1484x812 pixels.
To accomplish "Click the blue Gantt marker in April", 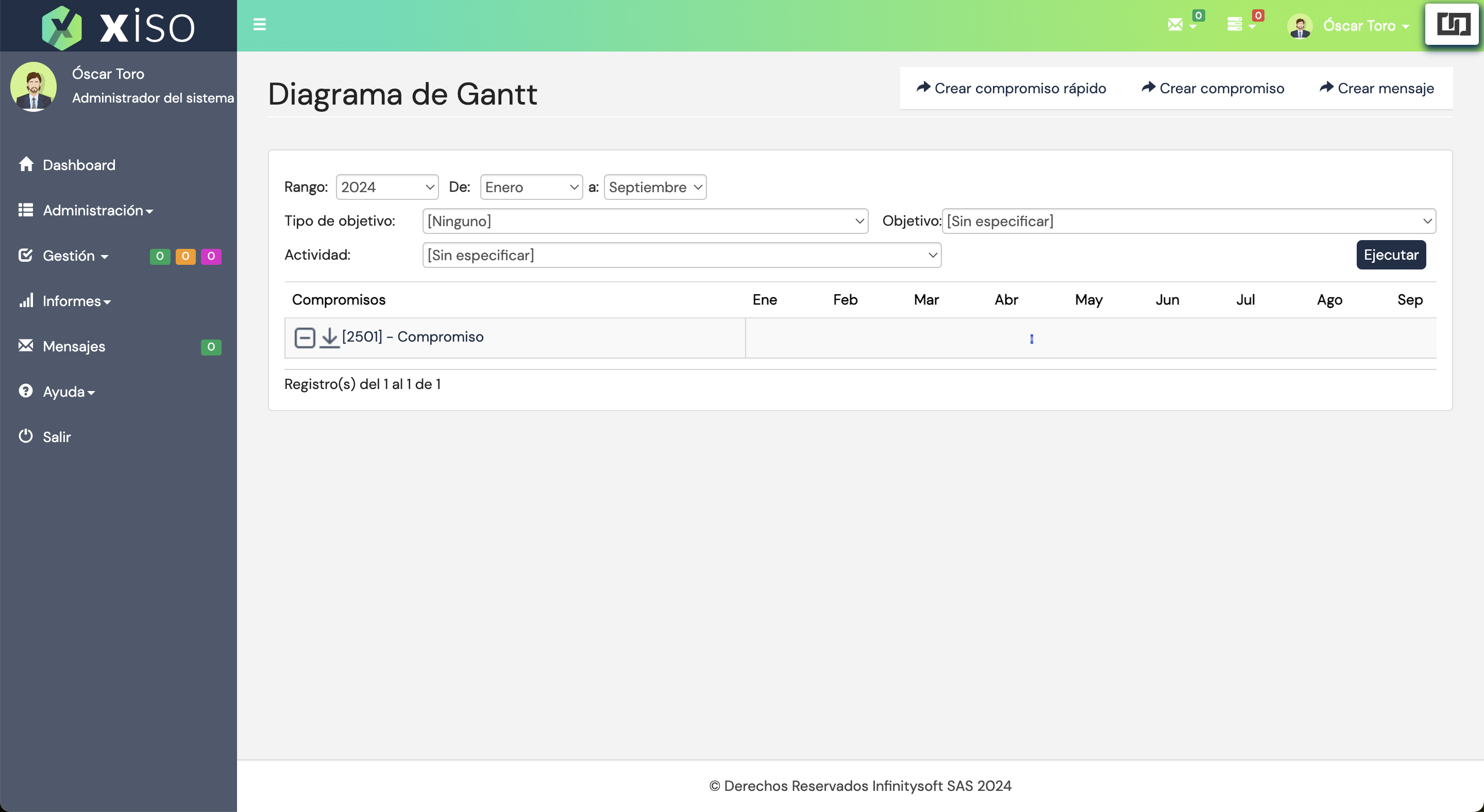I will (x=1031, y=339).
